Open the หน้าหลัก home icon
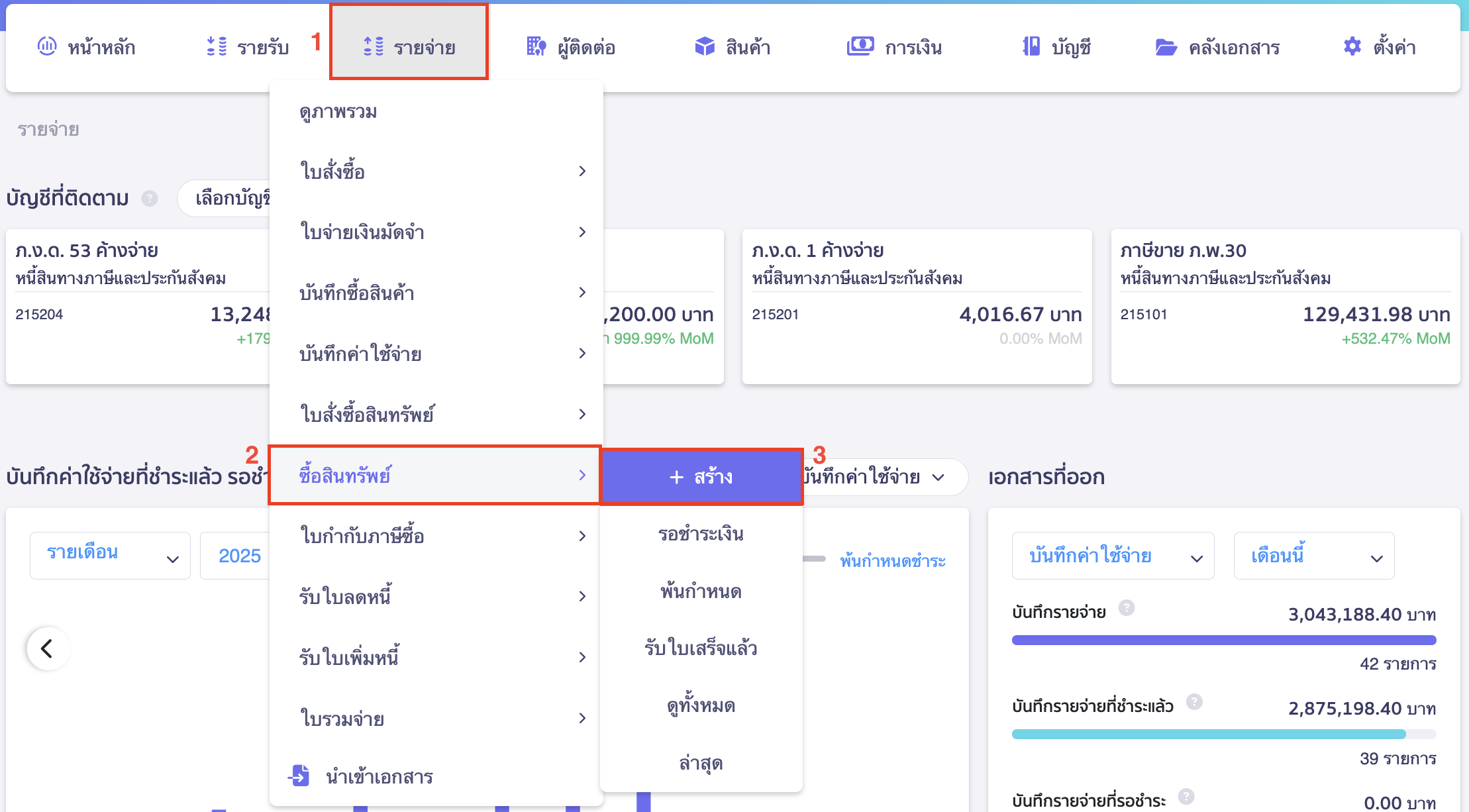 pyautogui.click(x=46, y=46)
